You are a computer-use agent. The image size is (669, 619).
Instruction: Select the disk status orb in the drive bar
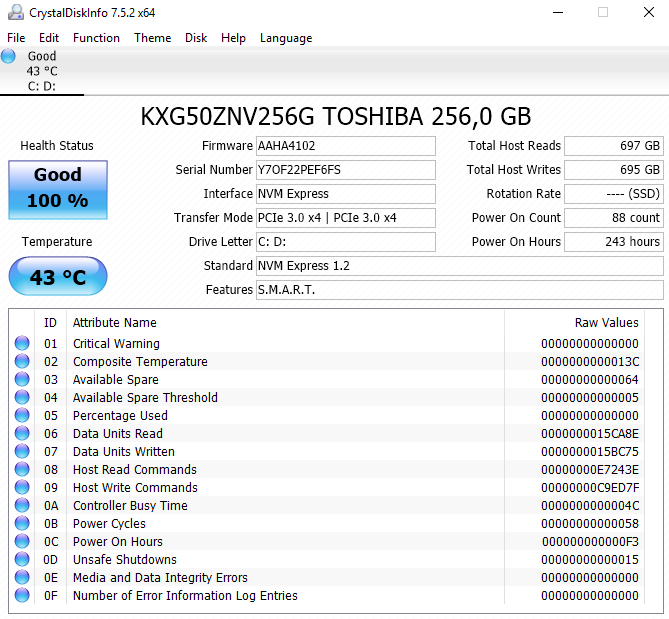8,56
